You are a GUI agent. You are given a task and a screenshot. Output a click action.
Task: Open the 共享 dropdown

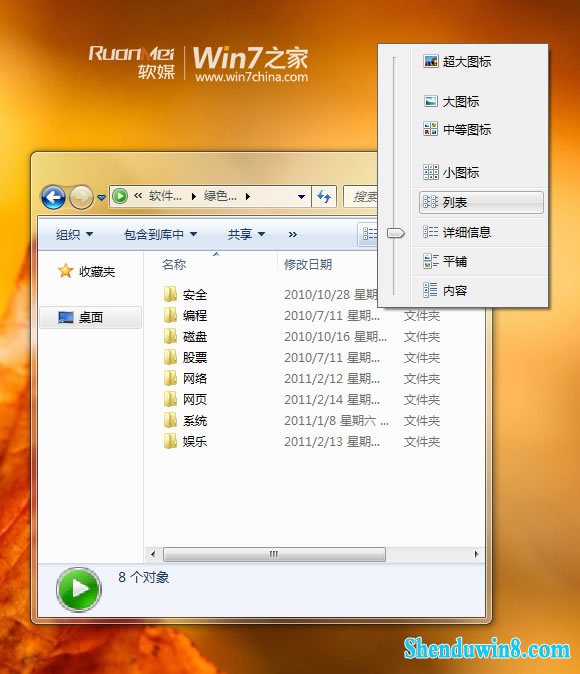[246, 234]
